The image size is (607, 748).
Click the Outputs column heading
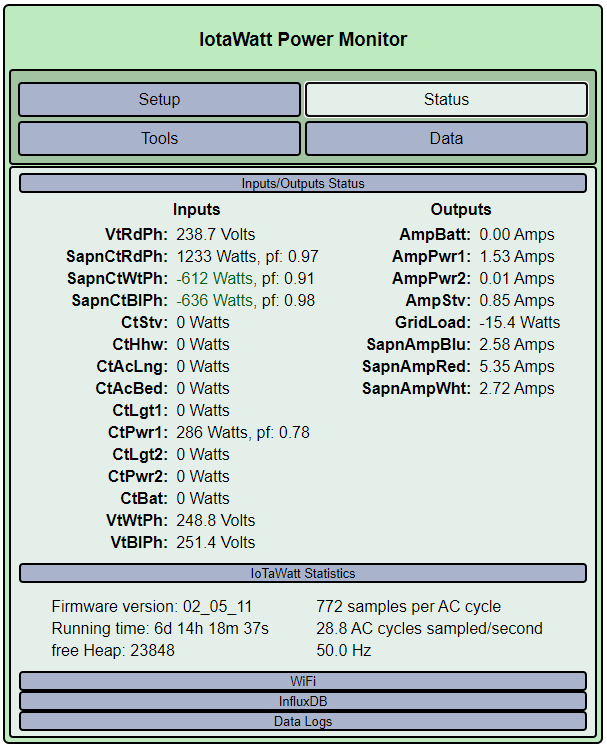pos(460,209)
